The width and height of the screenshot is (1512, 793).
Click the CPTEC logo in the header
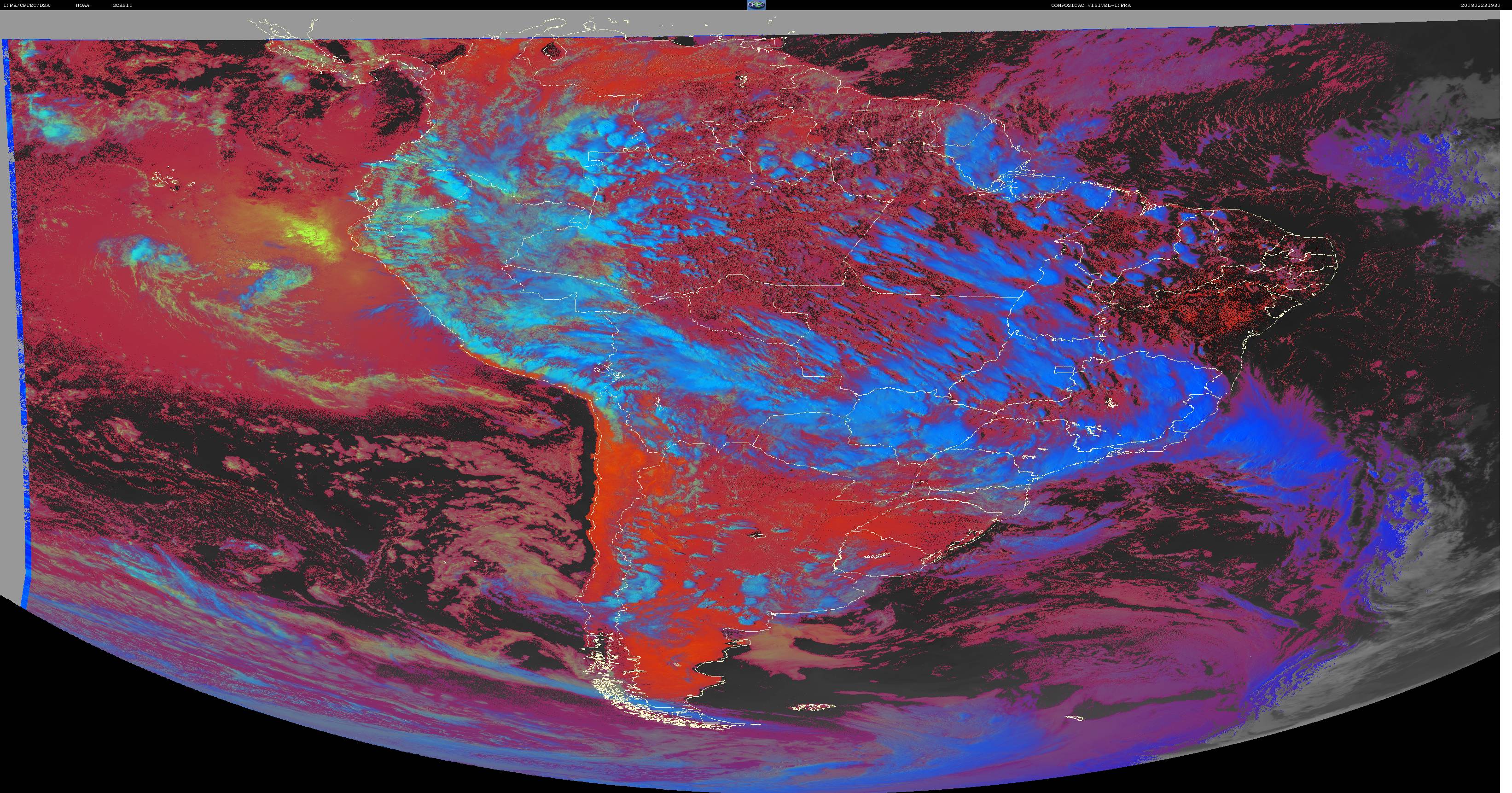[756, 5]
